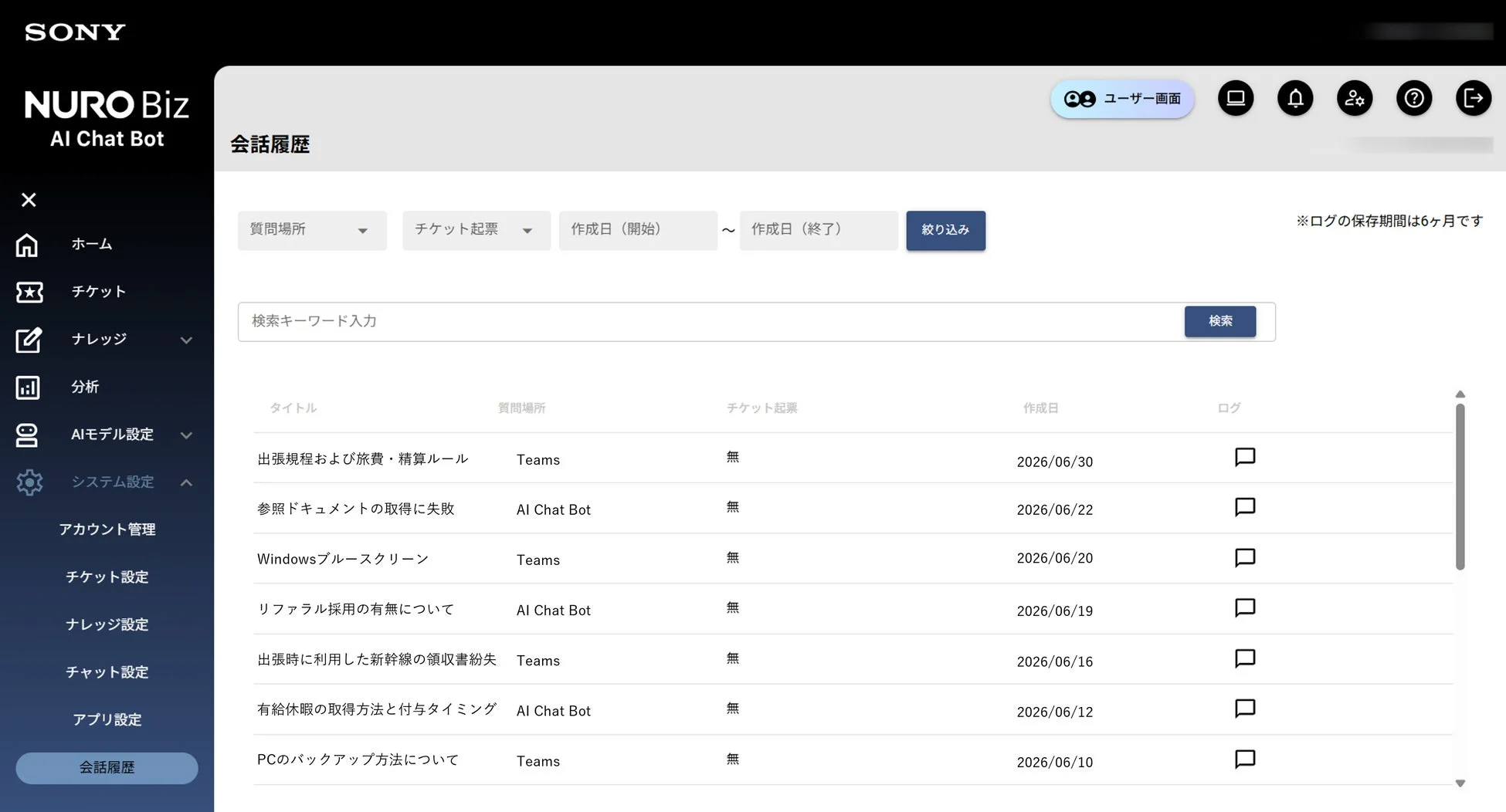This screenshot has height=812, width=1506.
Task: Select title 出張規程および旅費・精算ルール
Action: point(363,458)
